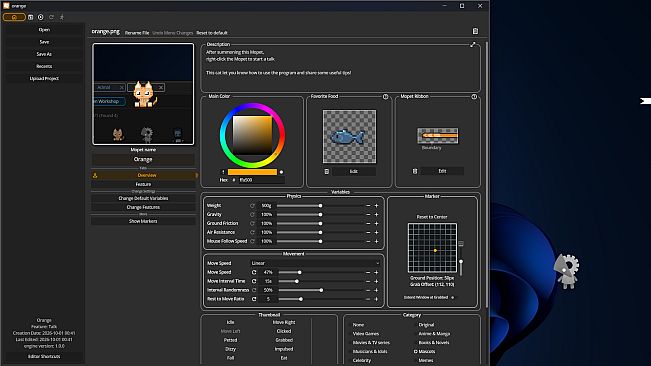
Task: Expand the Description box with arrow icon
Action: point(472,44)
